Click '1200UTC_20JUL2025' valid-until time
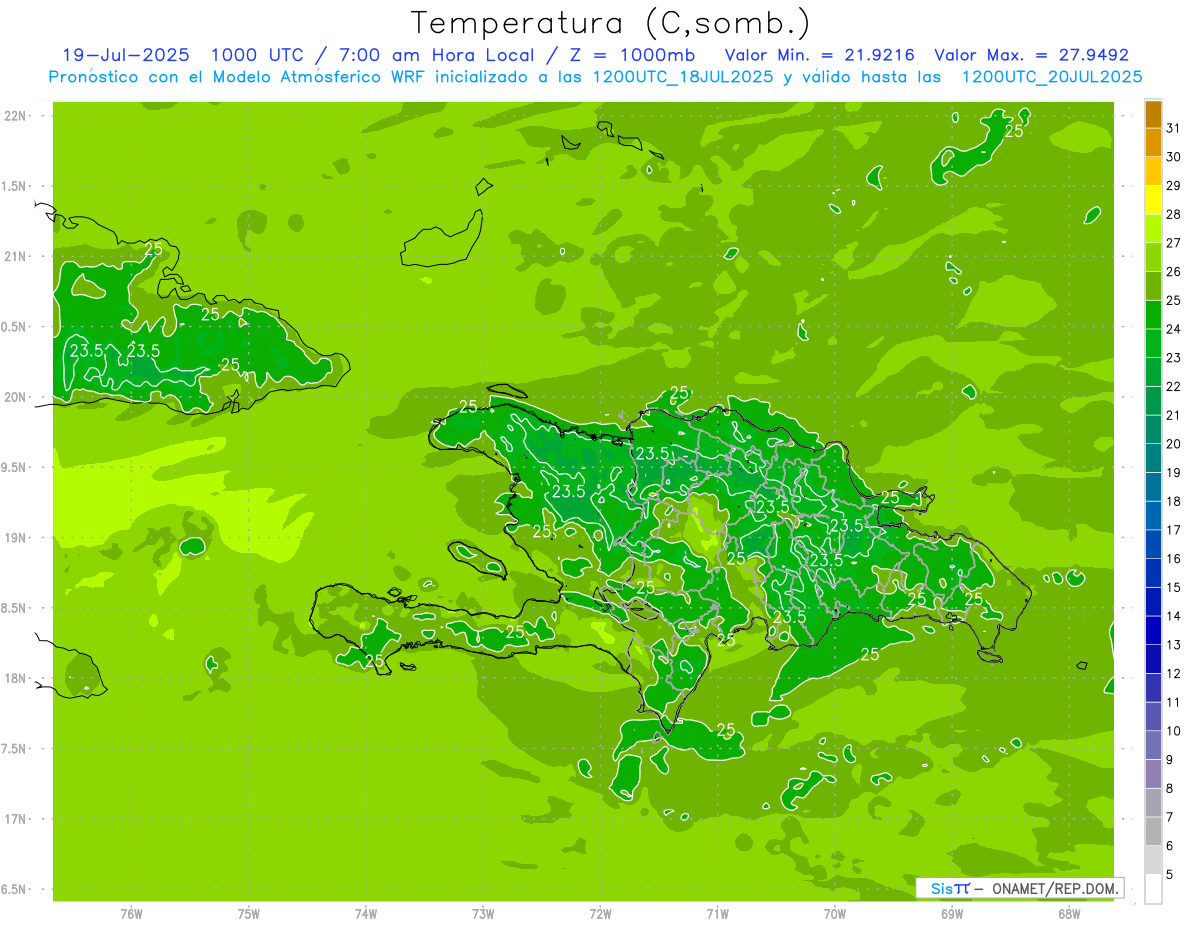1200x927 pixels. [x=1052, y=77]
